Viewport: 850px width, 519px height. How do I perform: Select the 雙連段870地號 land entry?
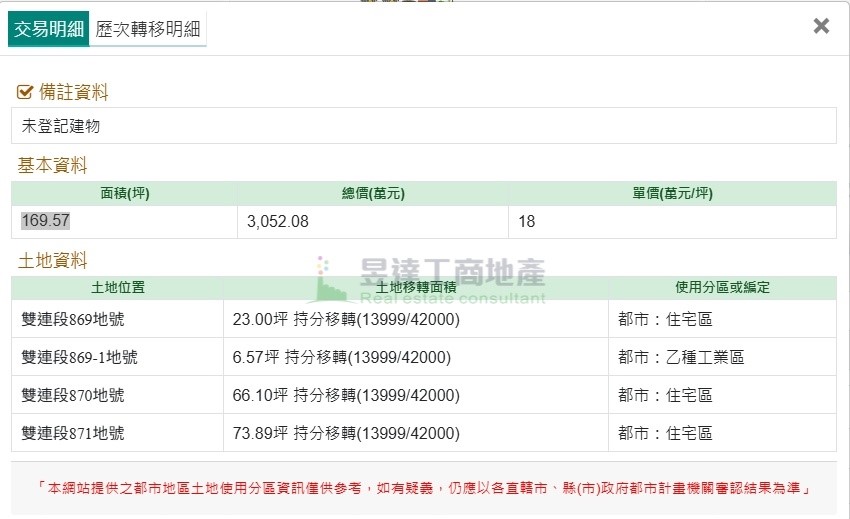[73, 395]
